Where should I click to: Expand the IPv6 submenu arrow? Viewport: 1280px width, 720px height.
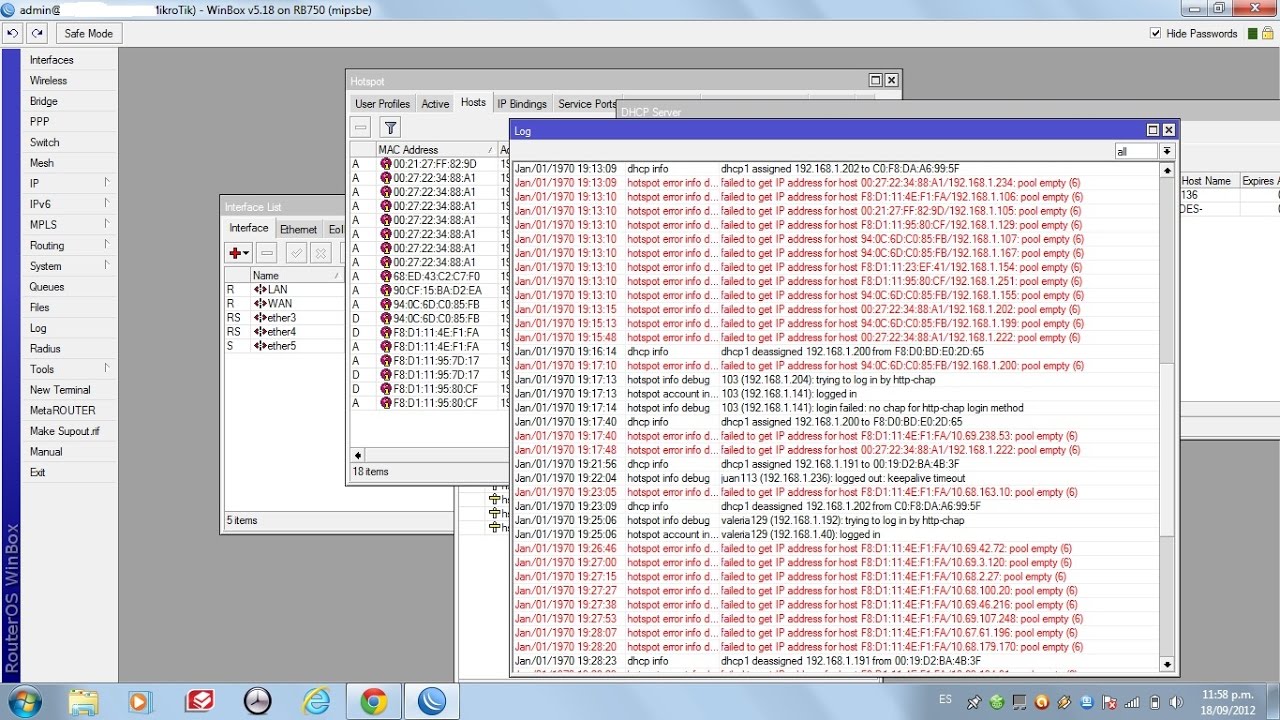tap(107, 204)
